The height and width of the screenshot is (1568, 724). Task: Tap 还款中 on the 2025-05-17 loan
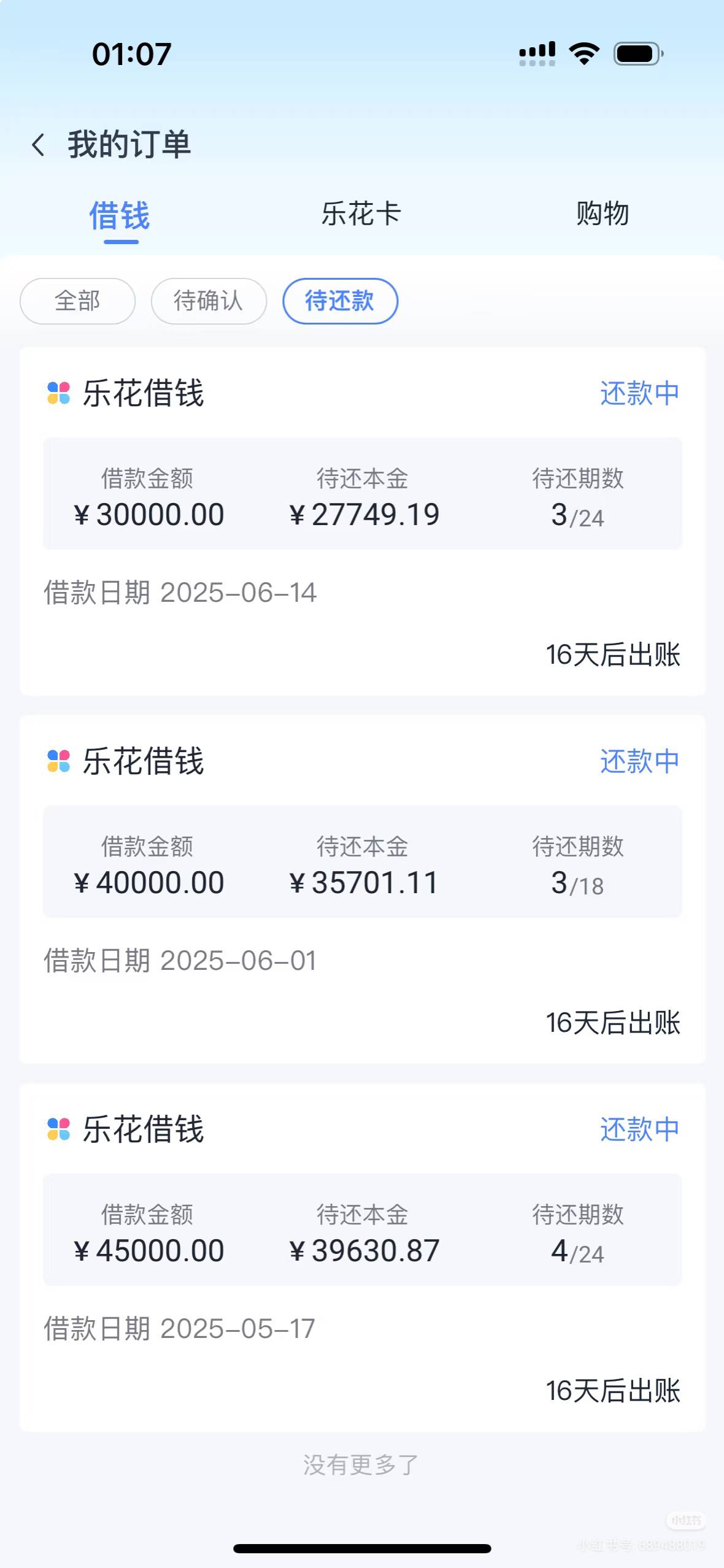[639, 1129]
